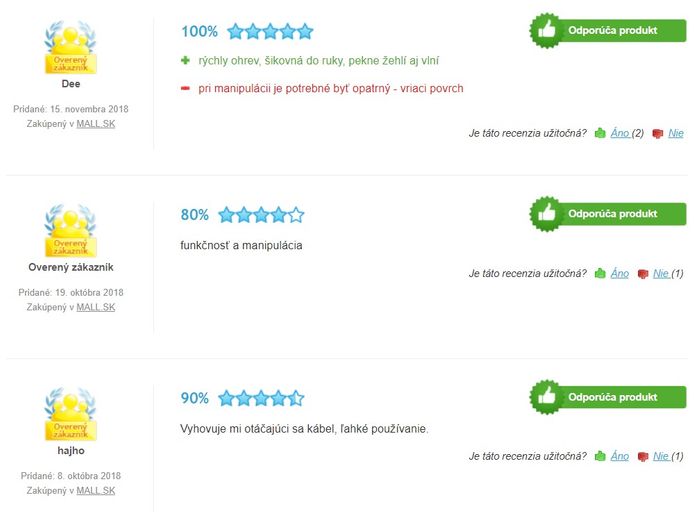The height and width of the screenshot is (512, 700).
Task: Click thumbs-down icon in the 80% review
Action: (x=642, y=274)
